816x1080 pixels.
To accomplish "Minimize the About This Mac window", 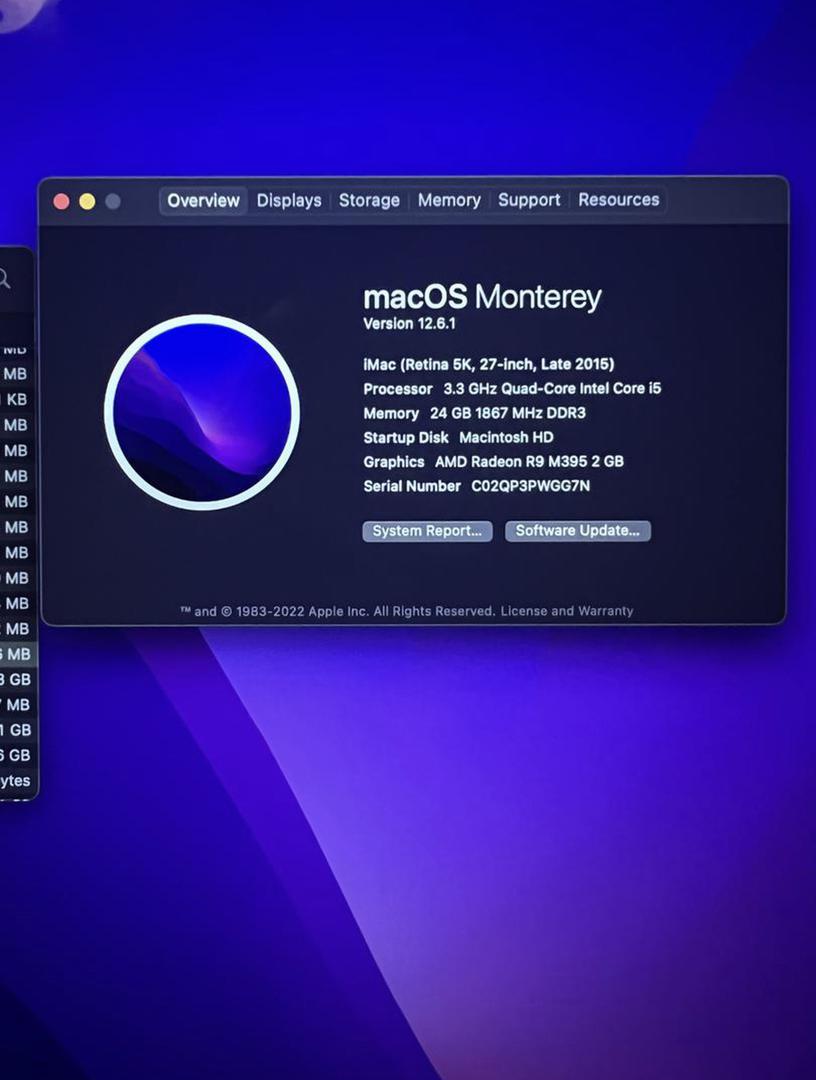I will (87, 201).
